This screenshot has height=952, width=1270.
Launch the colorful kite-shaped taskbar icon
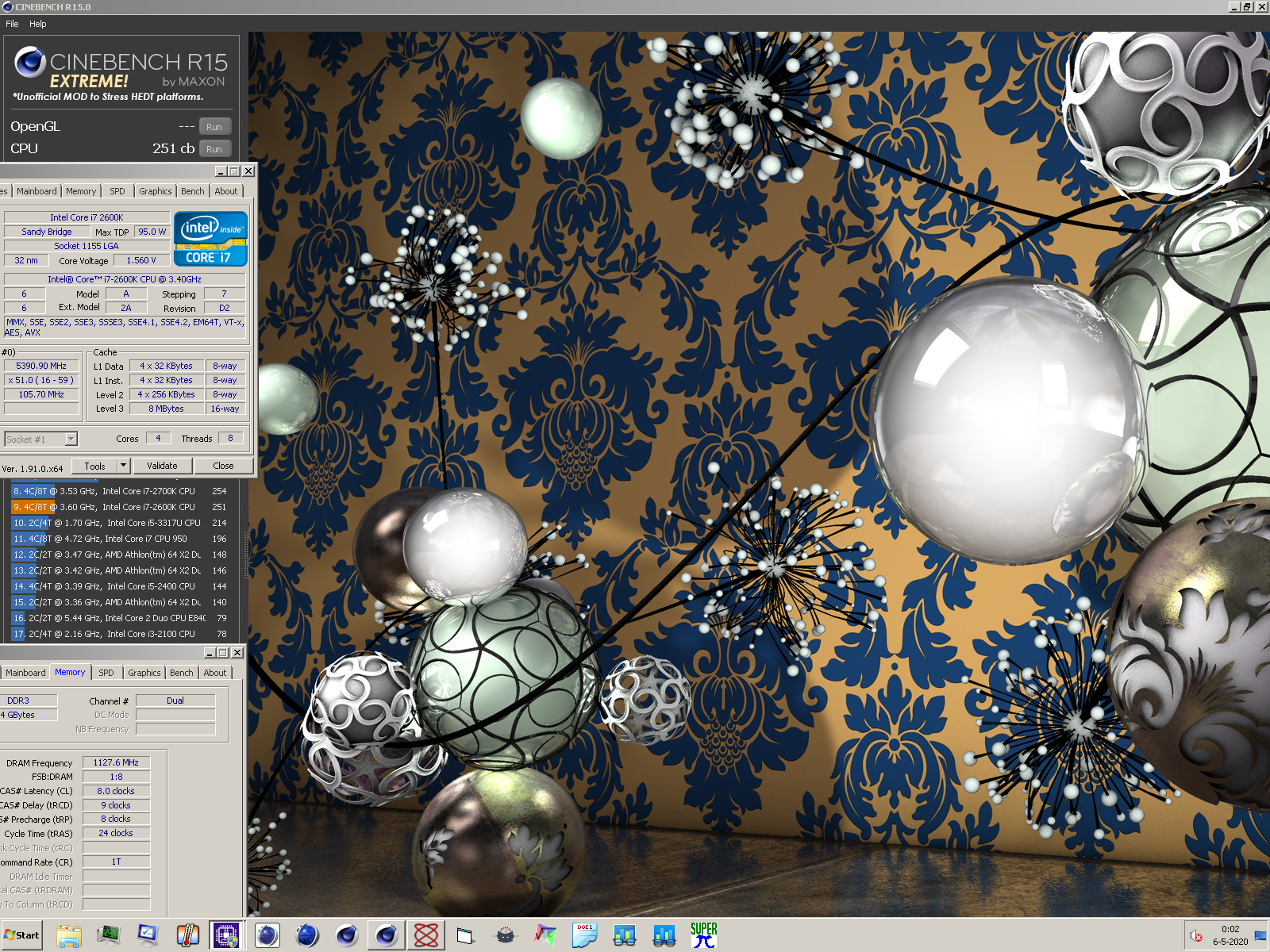point(545,936)
